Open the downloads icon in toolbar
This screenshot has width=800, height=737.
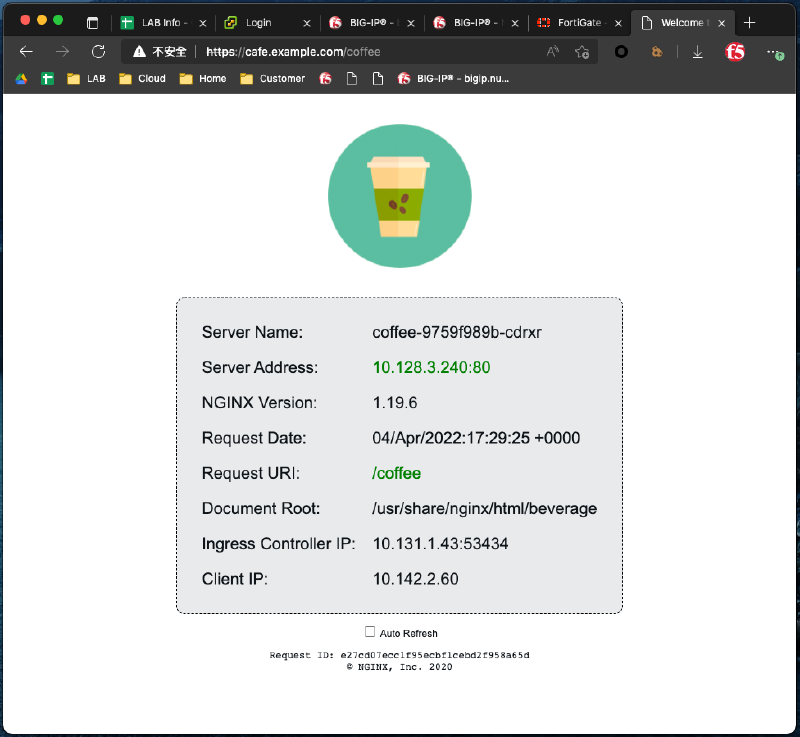[698, 52]
